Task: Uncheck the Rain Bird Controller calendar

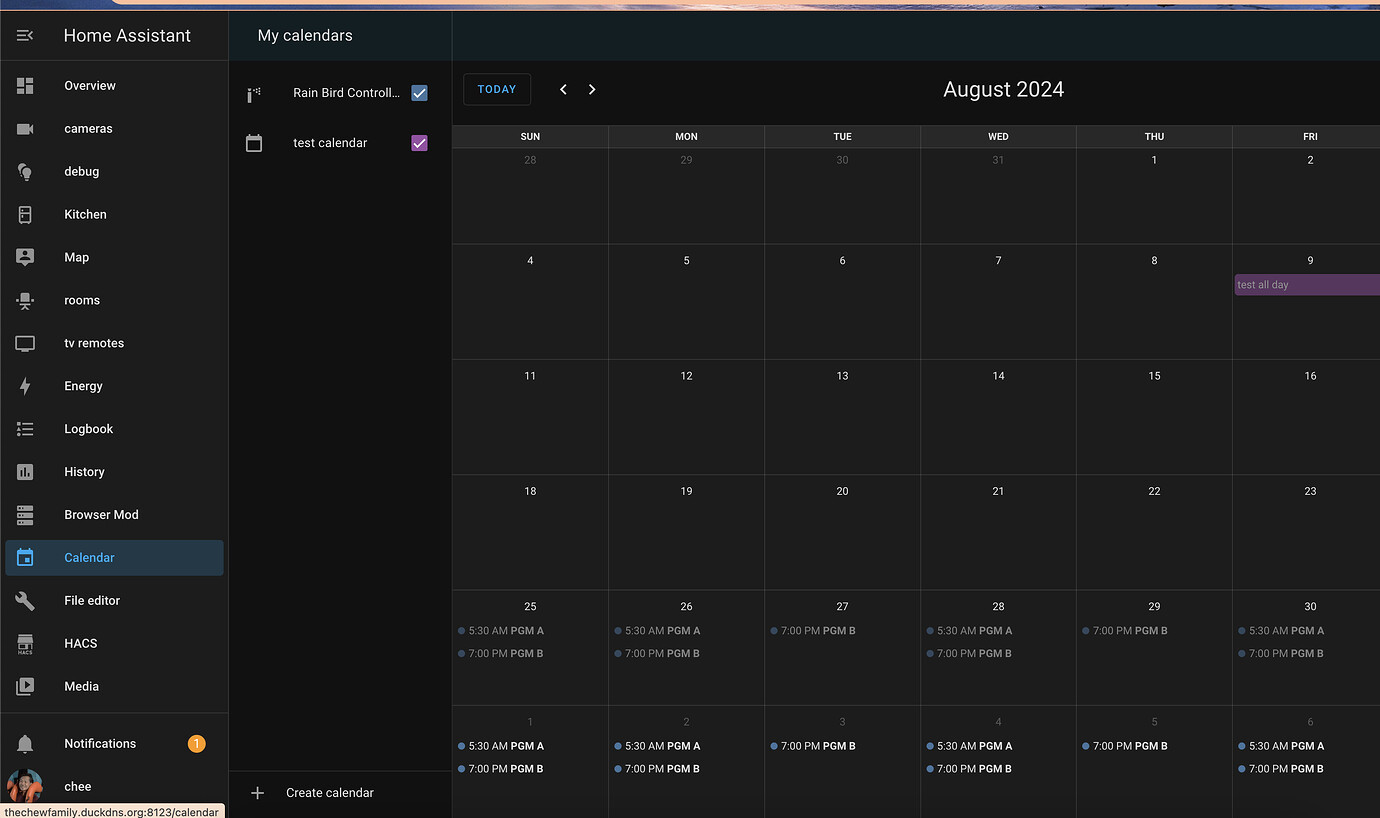Action: [419, 93]
